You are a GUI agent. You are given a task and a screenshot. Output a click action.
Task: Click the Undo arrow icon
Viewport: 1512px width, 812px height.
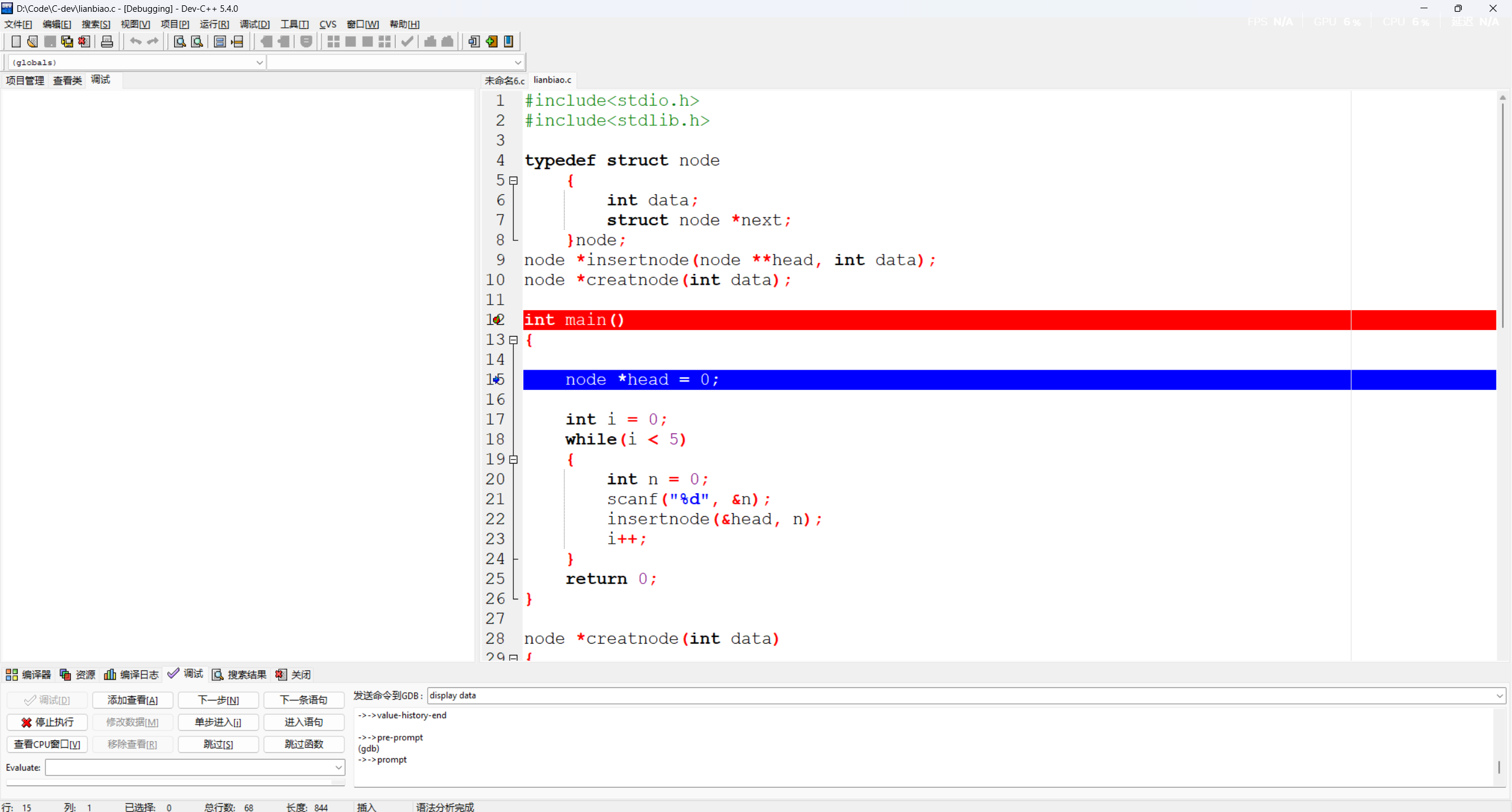click(x=136, y=41)
